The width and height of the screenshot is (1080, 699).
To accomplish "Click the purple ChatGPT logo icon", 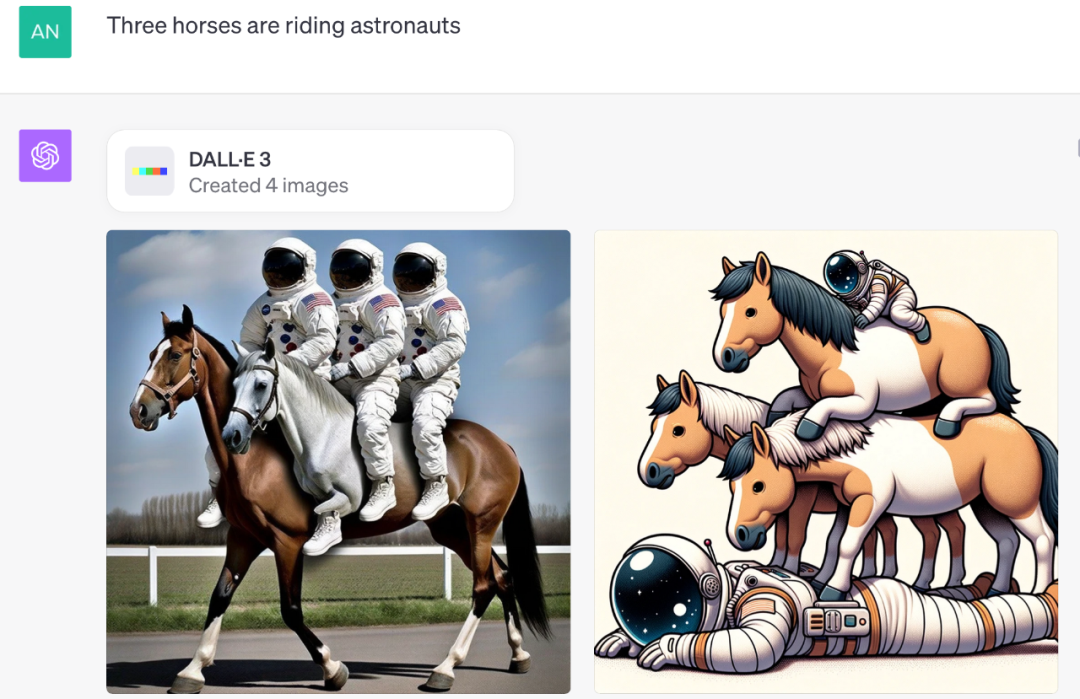I will tap(45, 156).
